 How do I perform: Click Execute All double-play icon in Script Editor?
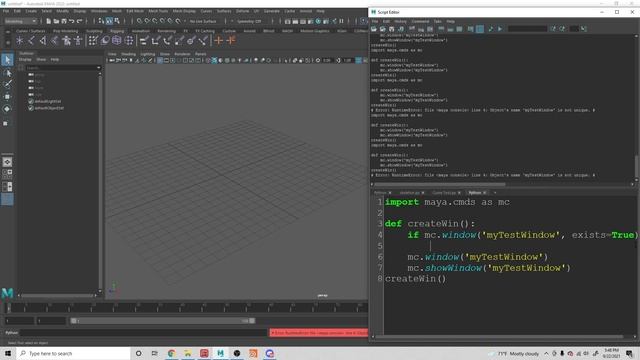pyautogui.click(x=491, y=29)
